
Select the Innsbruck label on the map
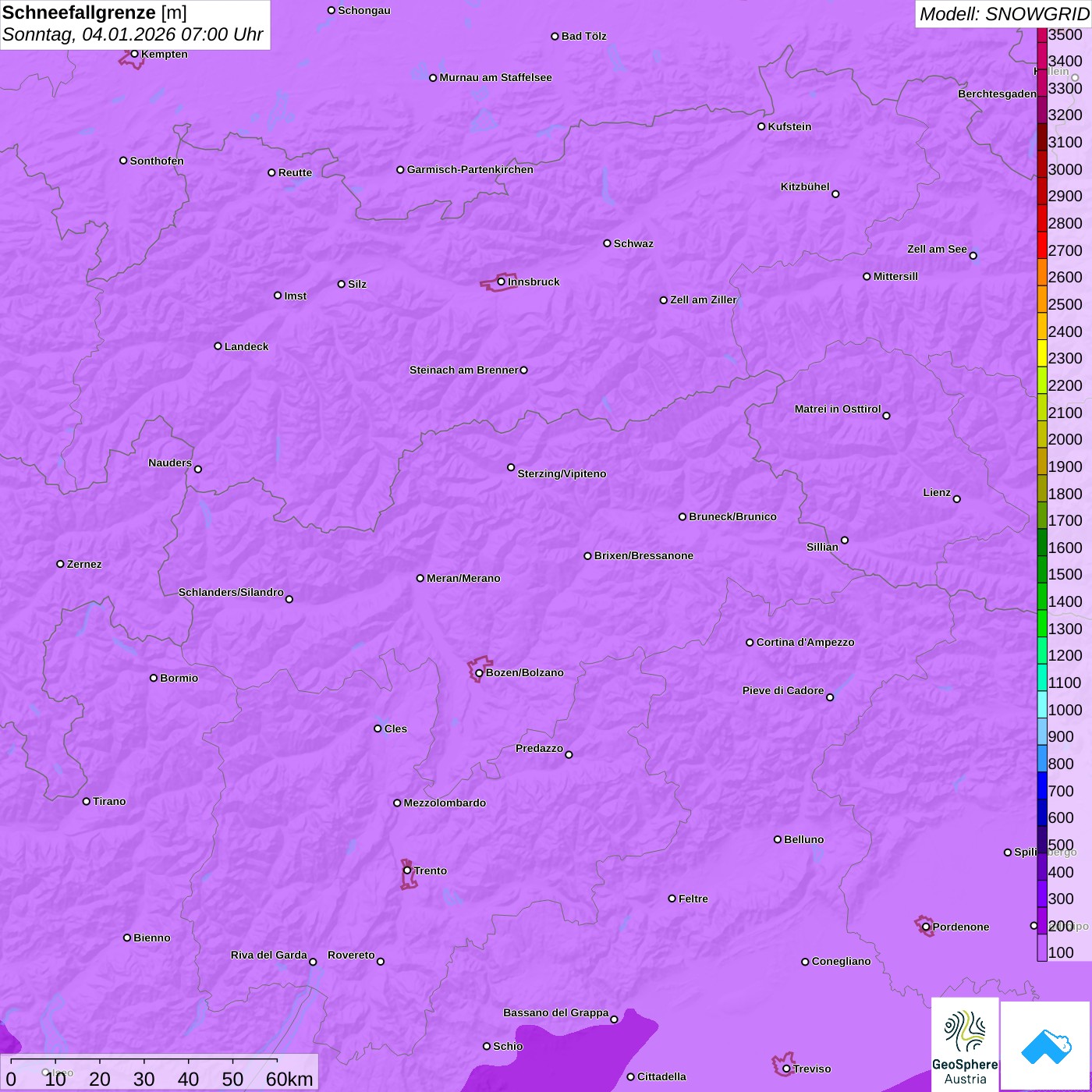534,282
